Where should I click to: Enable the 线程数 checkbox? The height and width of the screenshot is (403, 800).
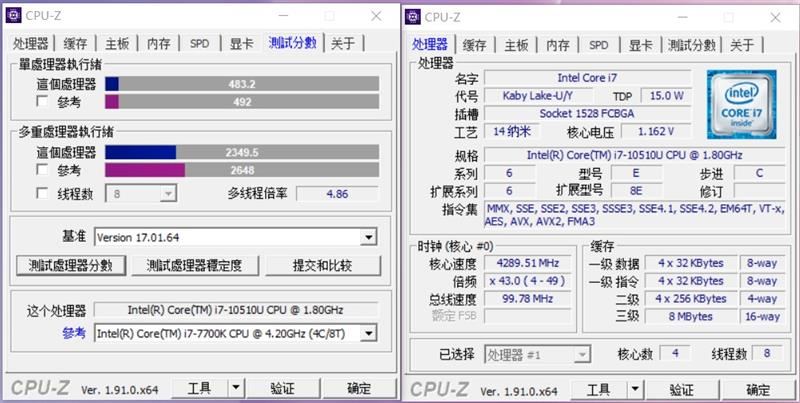tap(42, 193)
